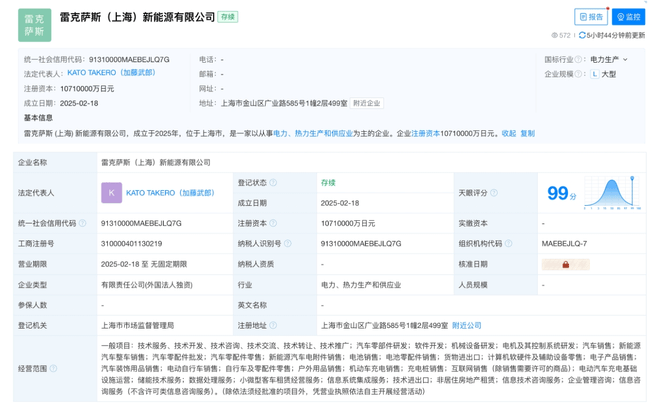Click 附近企业 button beside header address
The height and width of the screenshot is (403, 660).
(x=367, y=103)
